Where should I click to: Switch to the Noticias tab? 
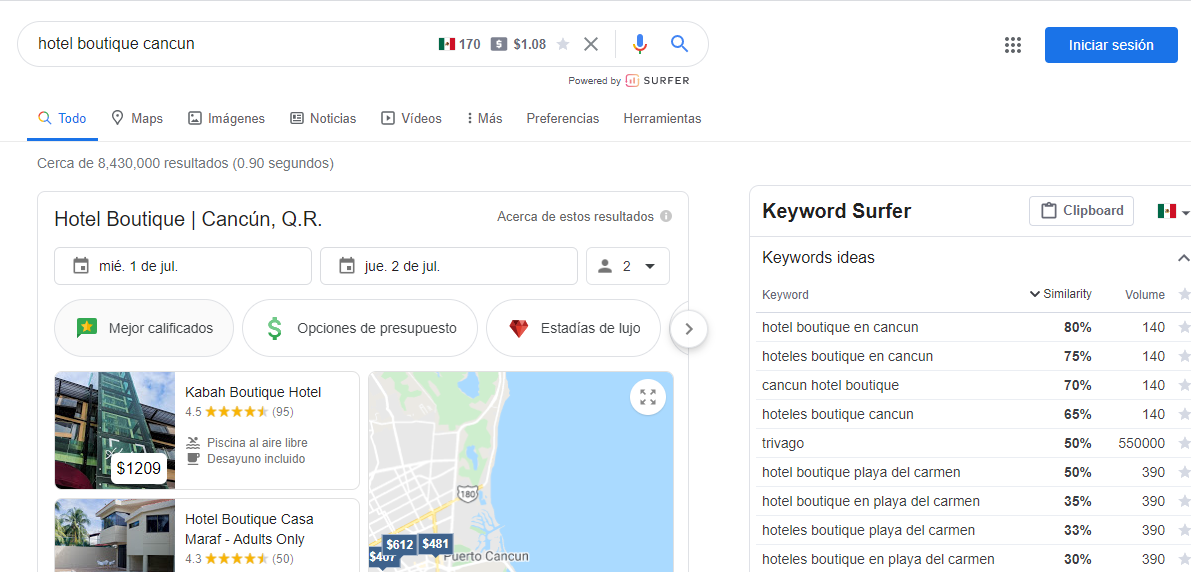point(323,119)
